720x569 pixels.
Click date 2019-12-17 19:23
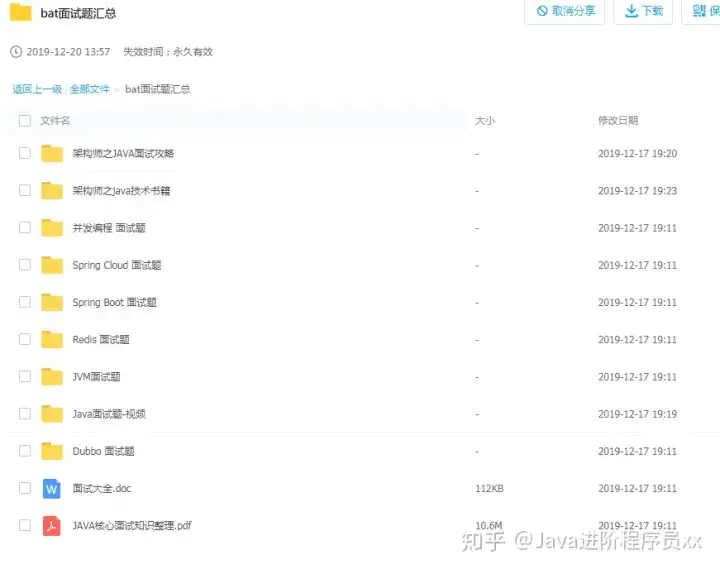point(637,191)
